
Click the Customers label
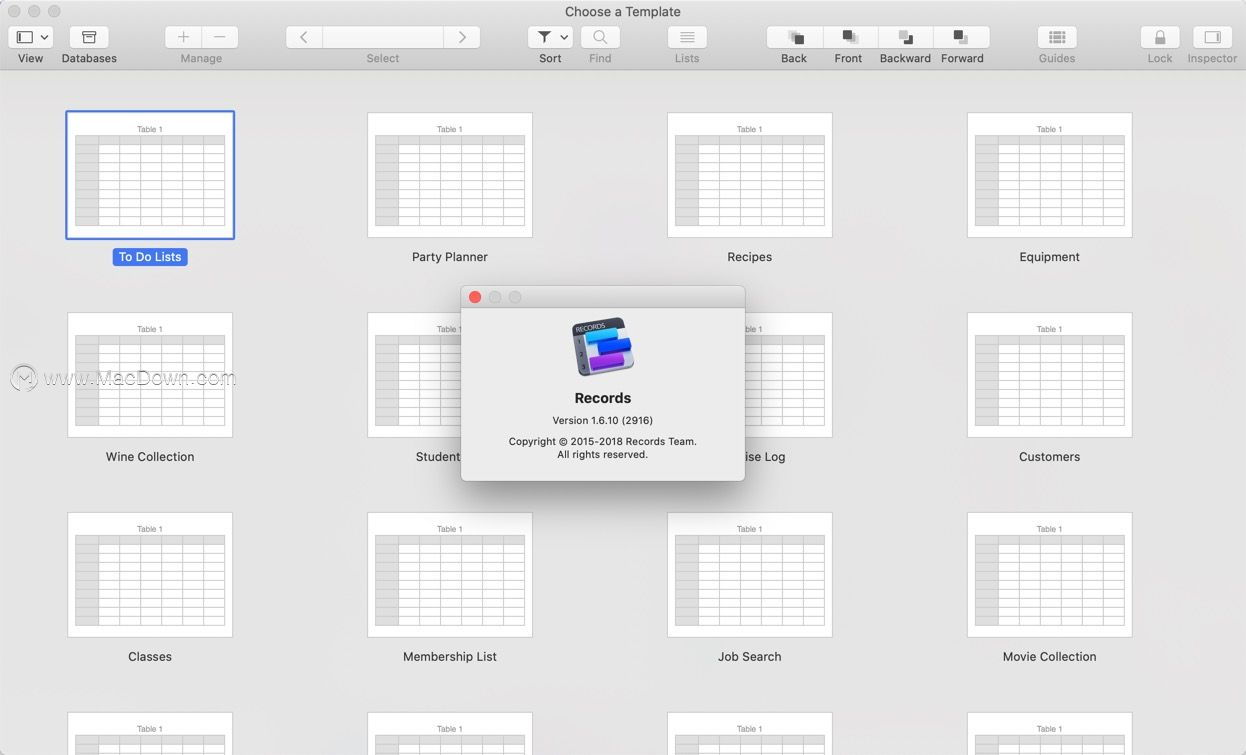(1050, 457)
